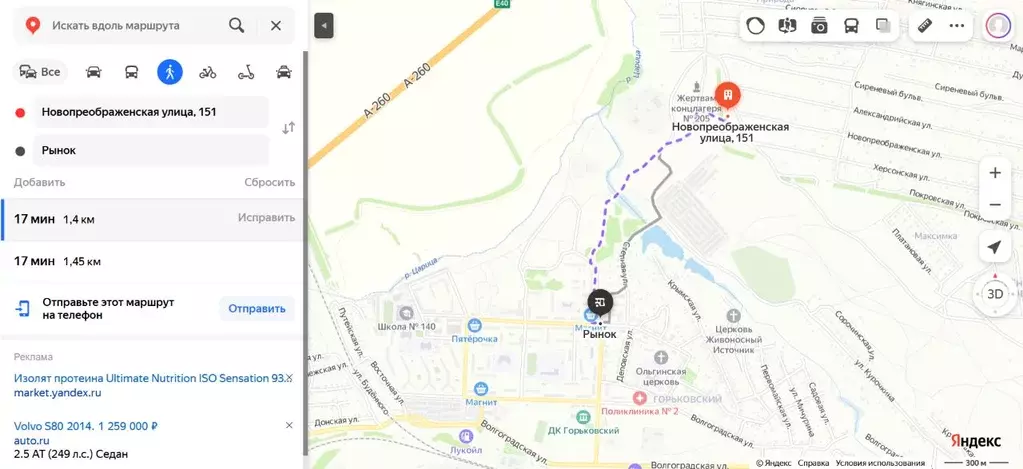
Task: Click the 'Рынок' destination input field
Action: point(151,151)
